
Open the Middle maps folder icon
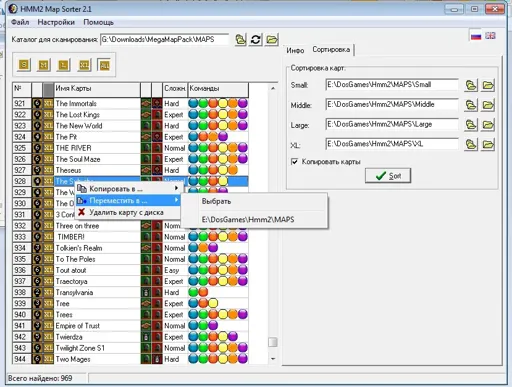tap(488, 105)
